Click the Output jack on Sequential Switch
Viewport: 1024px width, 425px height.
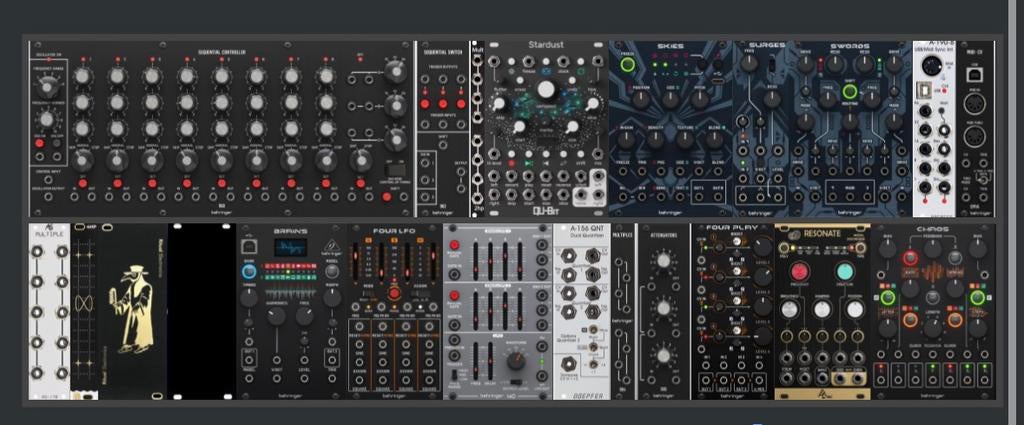(461, 172)
